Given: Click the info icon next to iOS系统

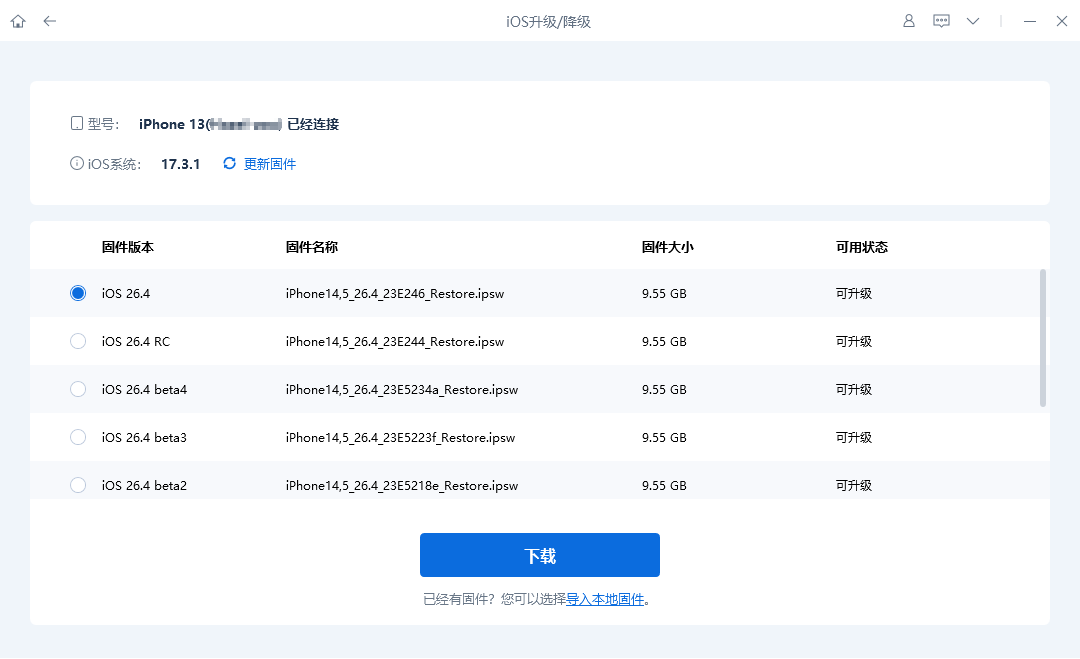Looking at the screenshot, I should pos(77,162).
